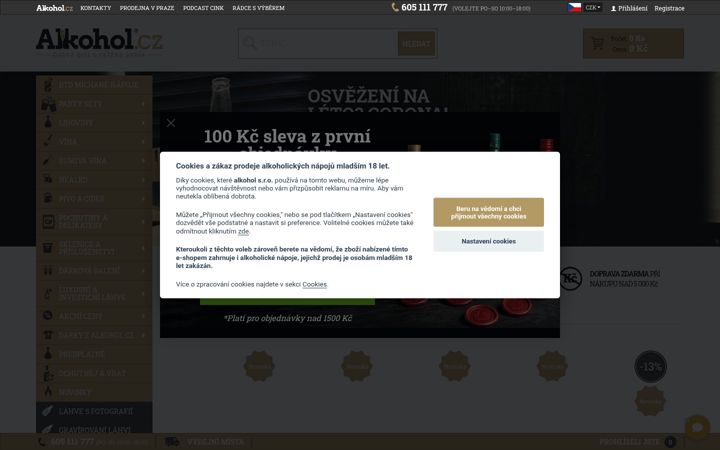
Task: Click the header phone icon
Action: point(395,7)
